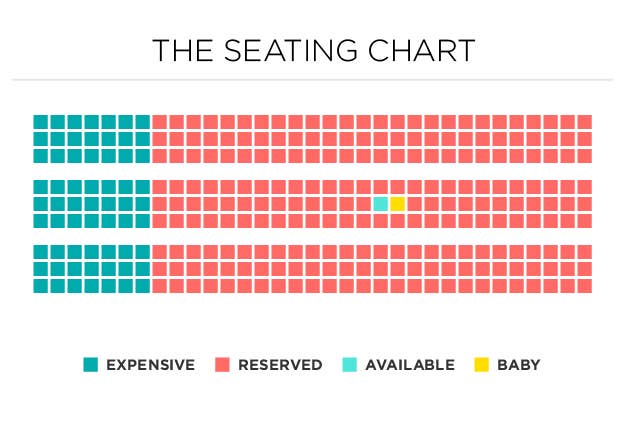625x430 pixels.
Task: Click the Available legend color swatch
Action: [x=350, y=365]
